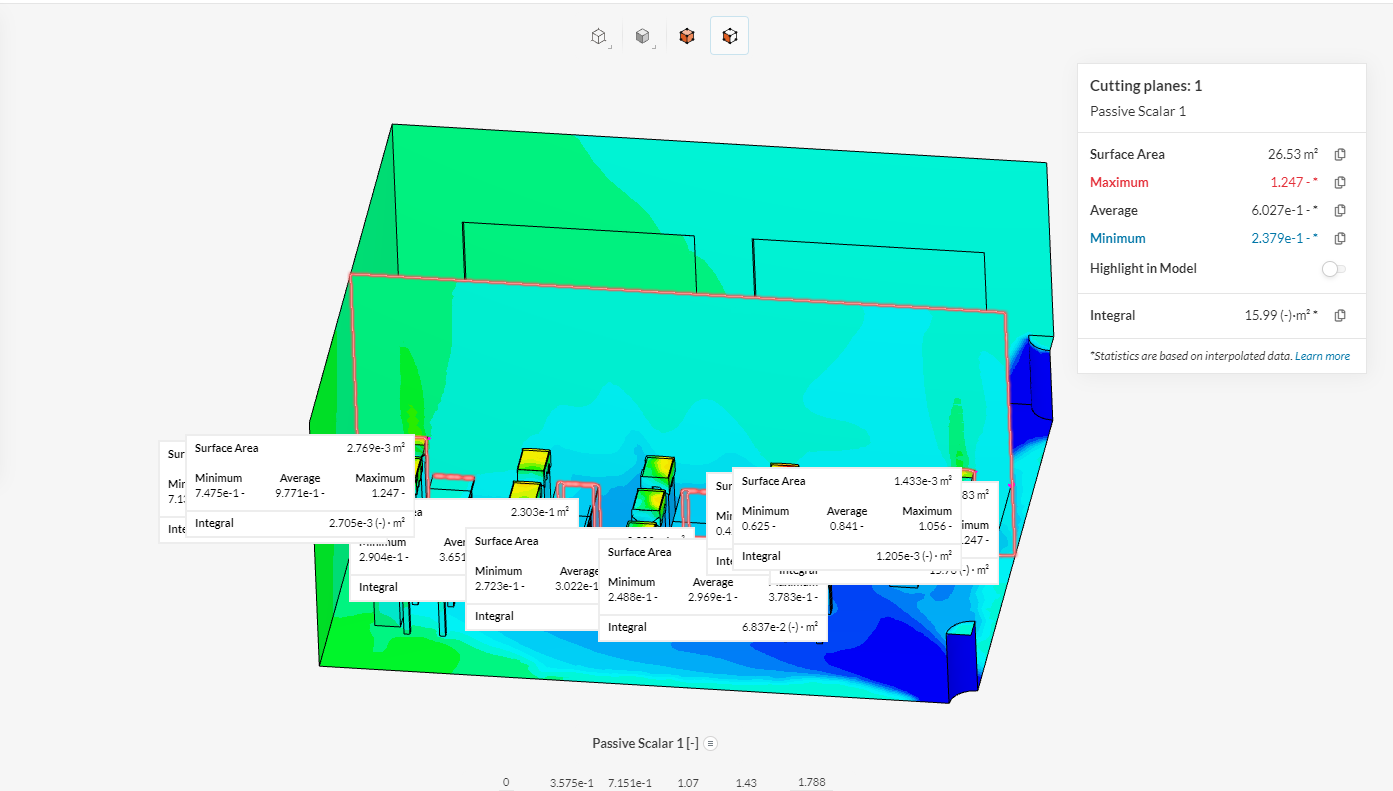This screenshot has height=791, width=1393.
Task: Copy the Average value 6.027e-1
Action: [1340, 210]
